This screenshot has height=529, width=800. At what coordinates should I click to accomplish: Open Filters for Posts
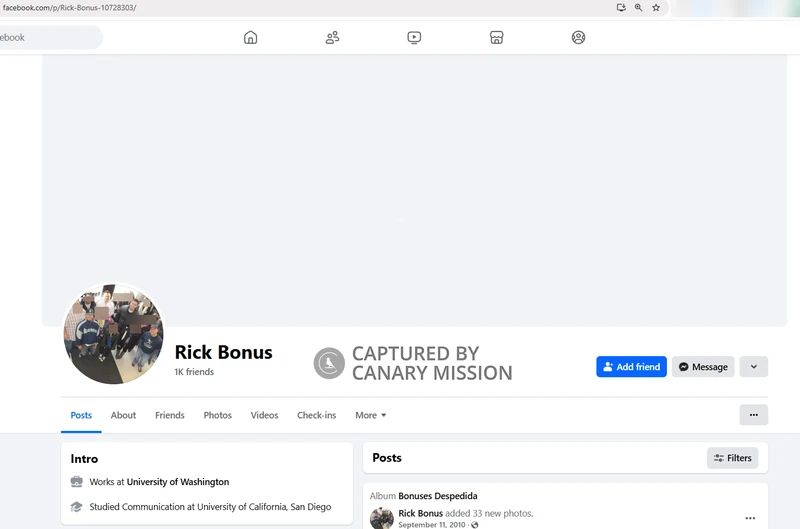tap(733, 458)
